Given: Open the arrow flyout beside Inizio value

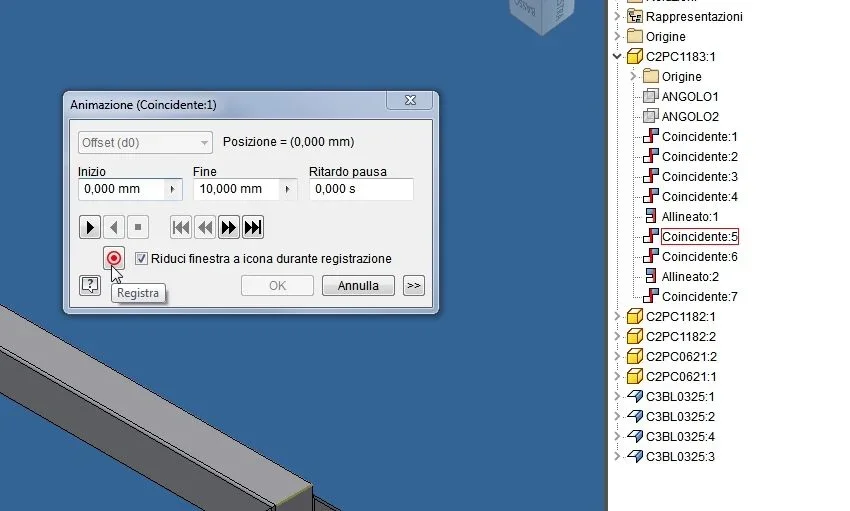Looking at the screenshot, I should (172, 189).
